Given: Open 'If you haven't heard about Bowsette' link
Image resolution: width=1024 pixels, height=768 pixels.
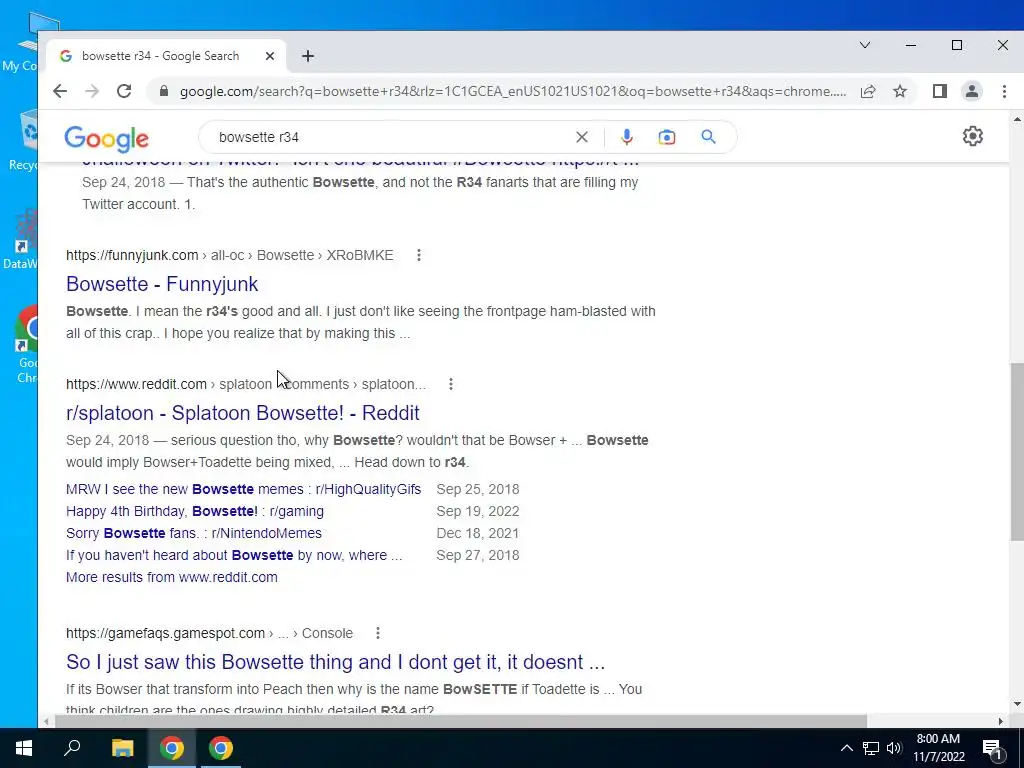Looking at the screenshot, I should coord(234,555).
